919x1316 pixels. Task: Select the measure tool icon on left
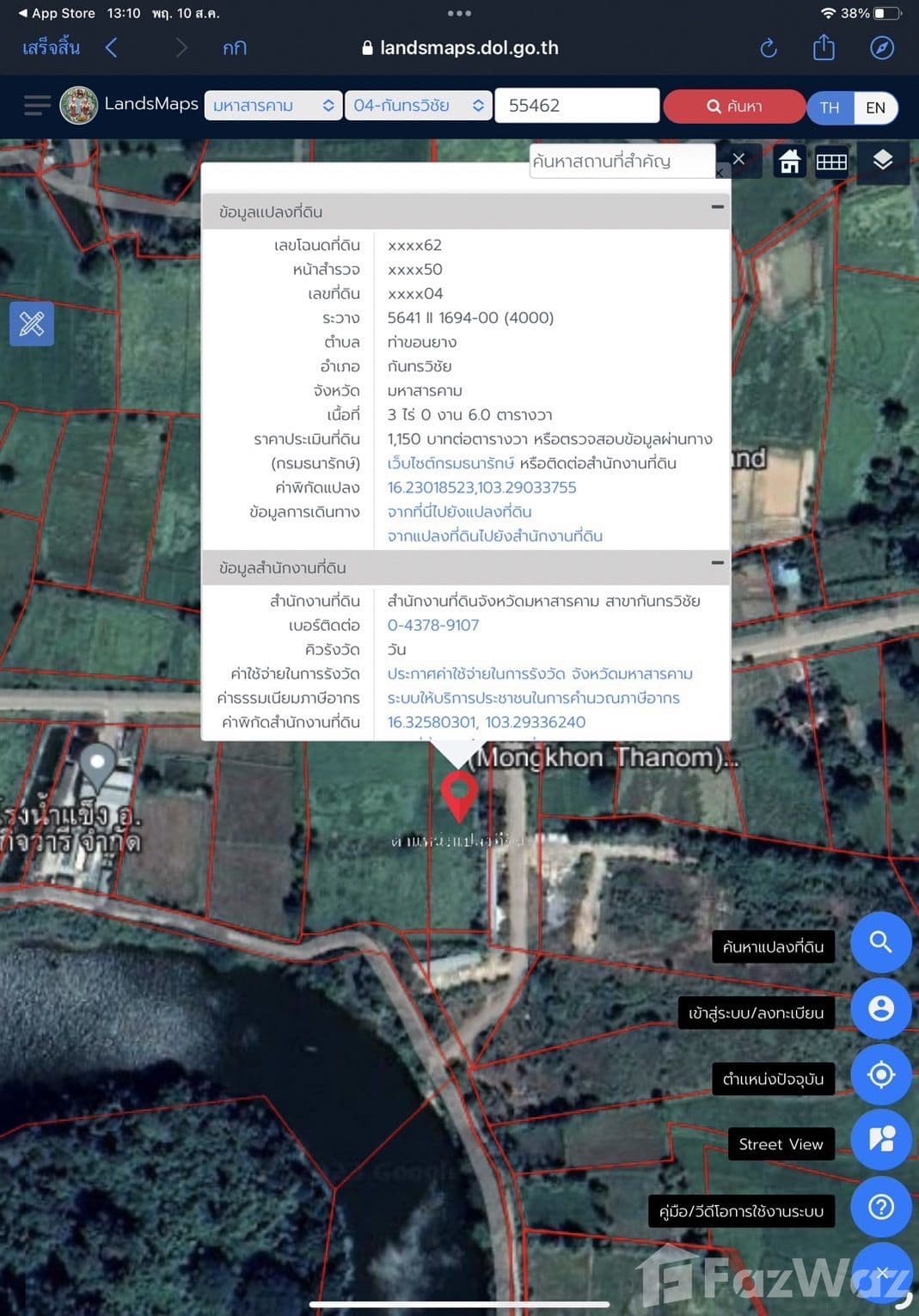[32, 324]
